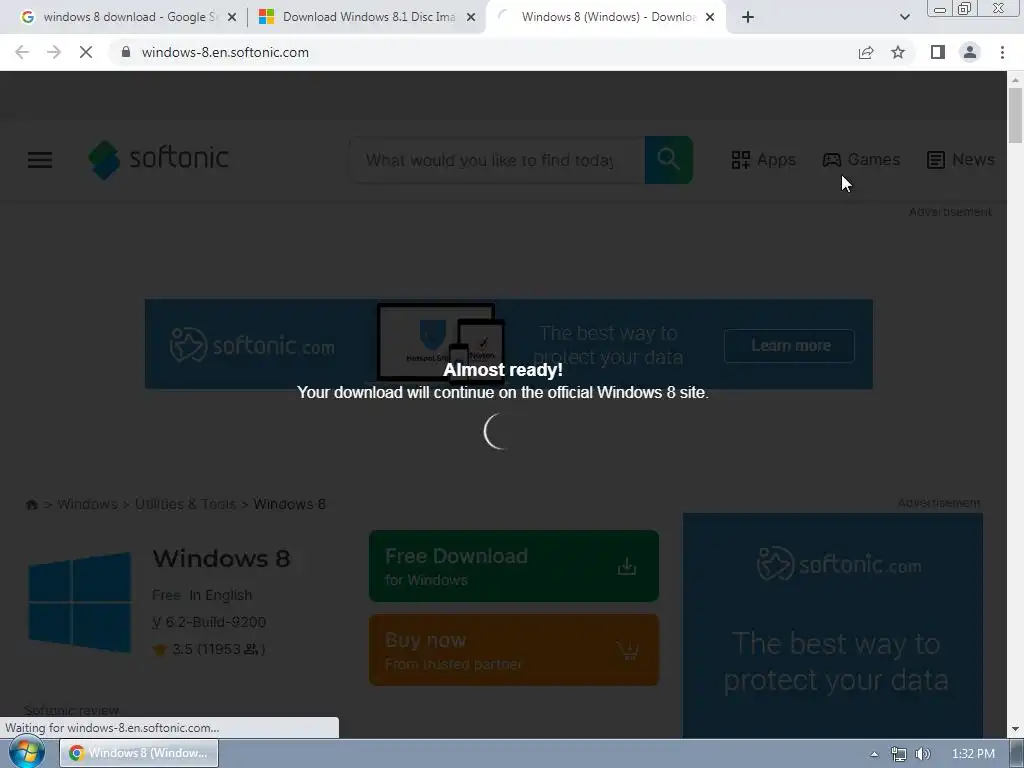Click the Free Download for Windows button
Screen dimensions: 1024x768
(514, 566)
